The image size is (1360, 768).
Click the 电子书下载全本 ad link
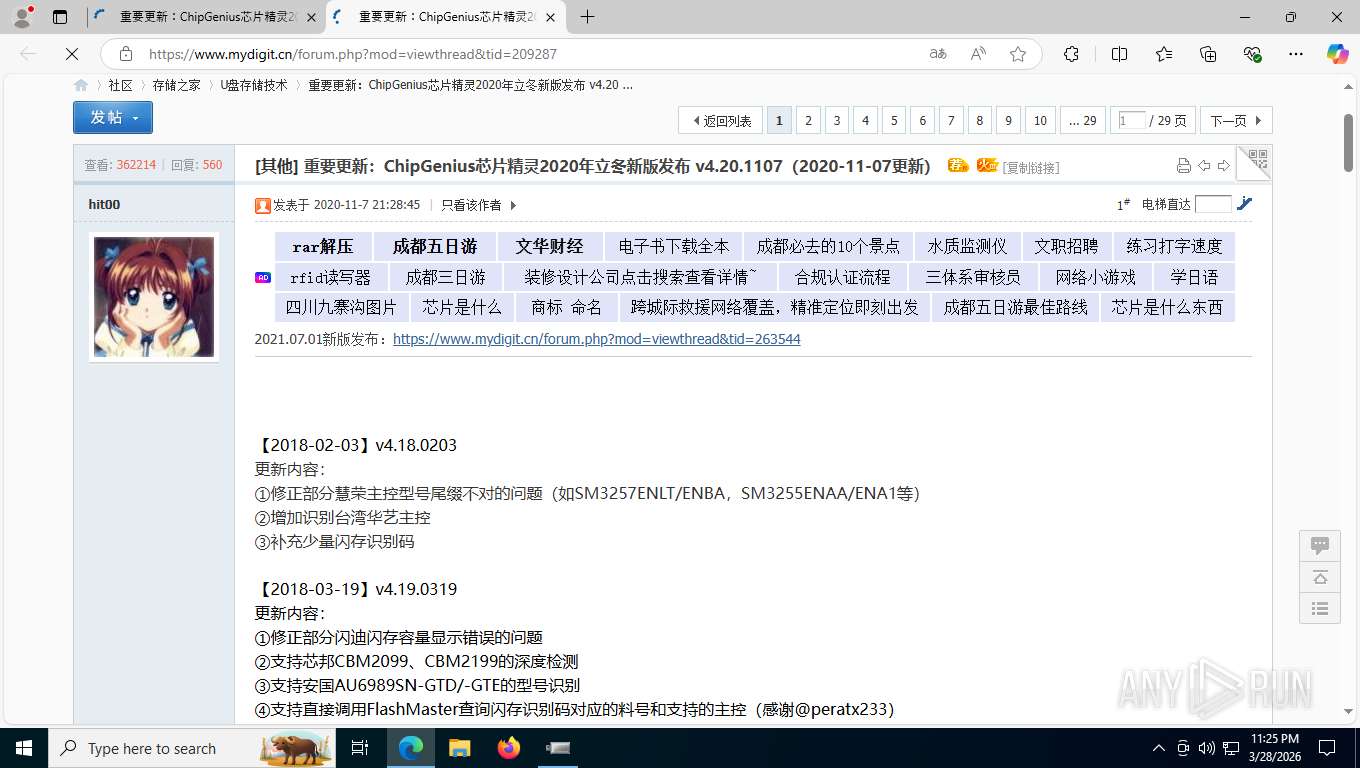(x=674, y=246)
